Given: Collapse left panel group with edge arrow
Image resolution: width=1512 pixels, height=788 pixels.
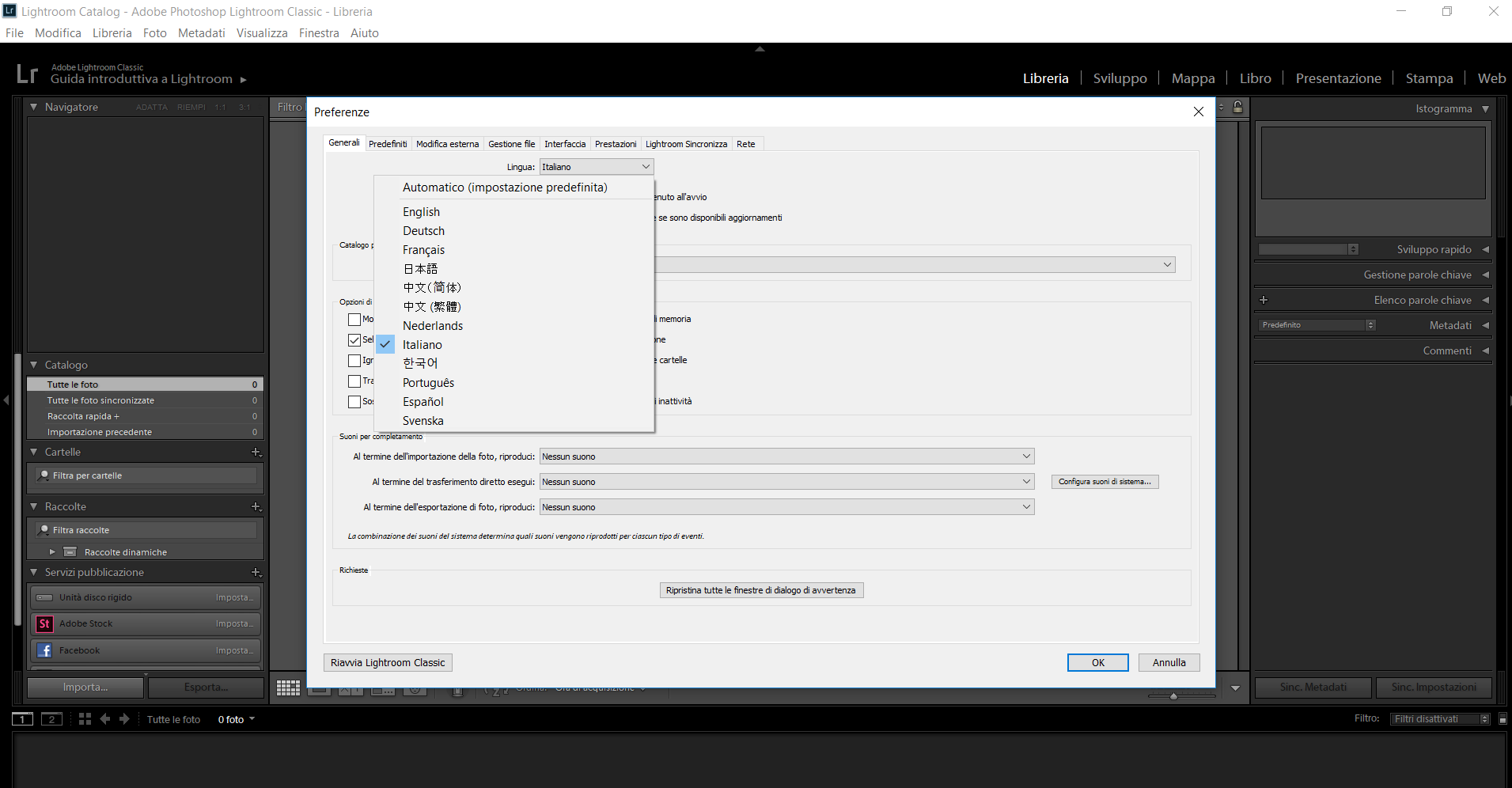Looking at the screenshot, I should [6, 400].
